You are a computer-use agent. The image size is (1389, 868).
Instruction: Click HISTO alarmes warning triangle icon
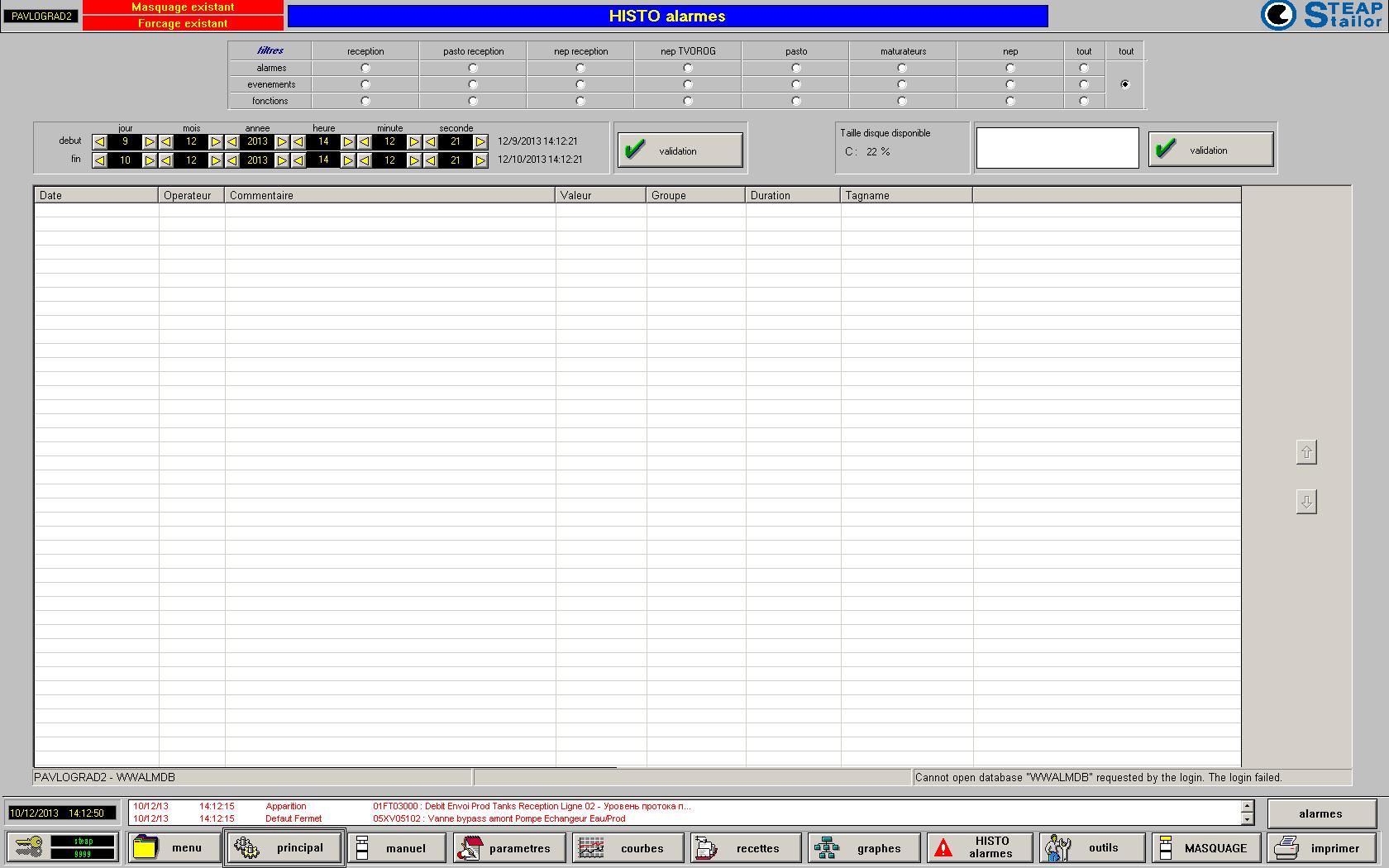(x=943, y=847)
